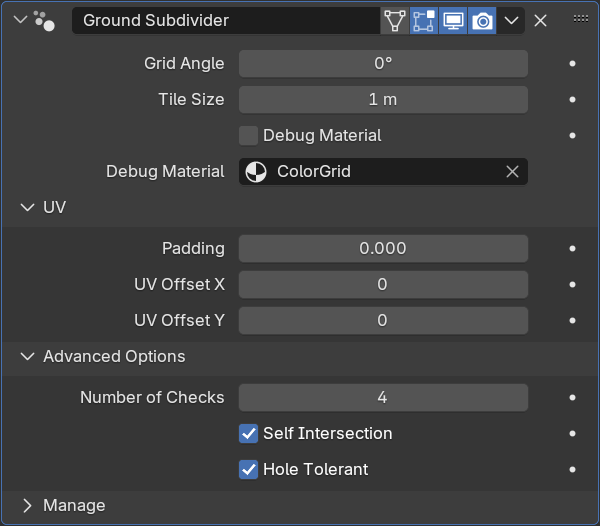Screen dimensions: 600x526
Task: Clear the ColorGrid debug material
Action: 512,172
